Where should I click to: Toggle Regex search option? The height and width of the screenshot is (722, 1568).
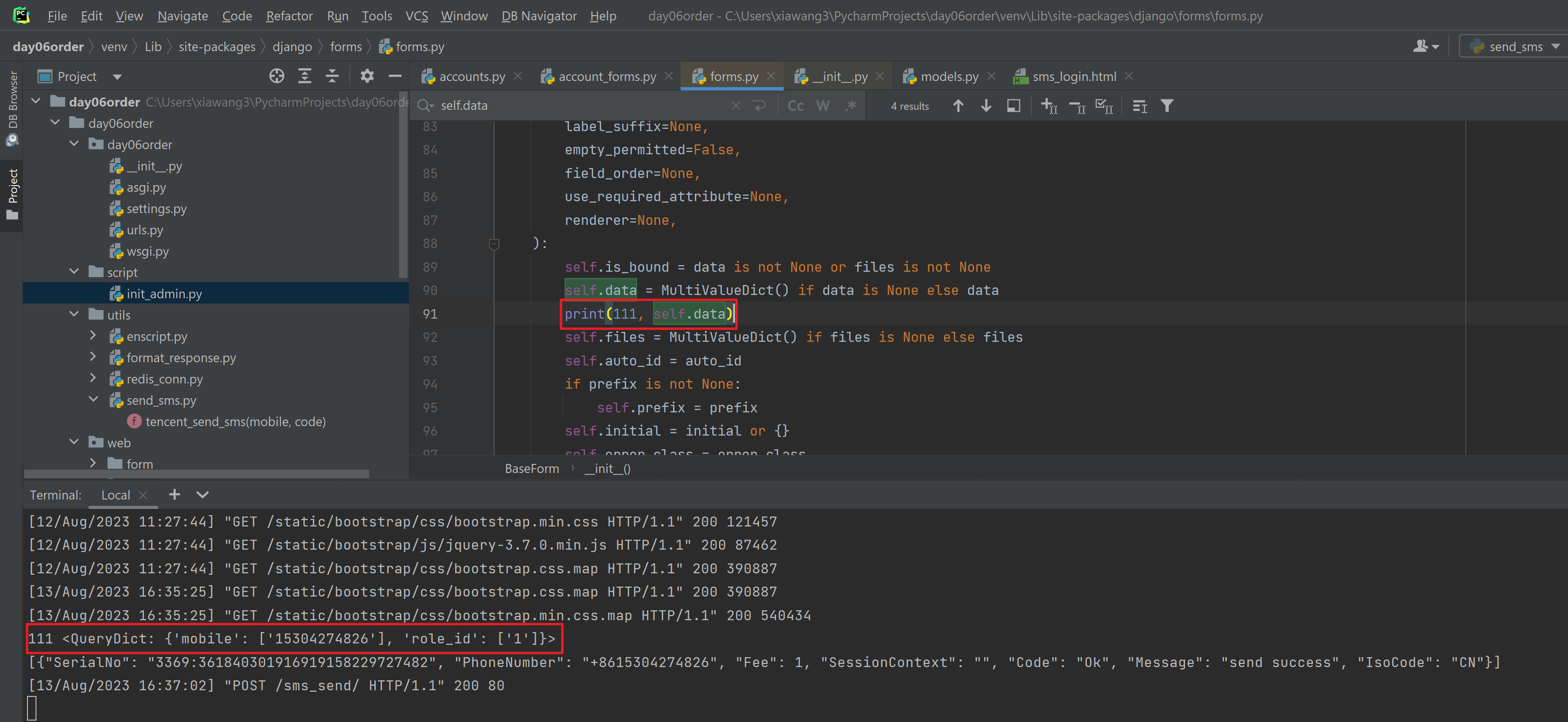(850, 106)
